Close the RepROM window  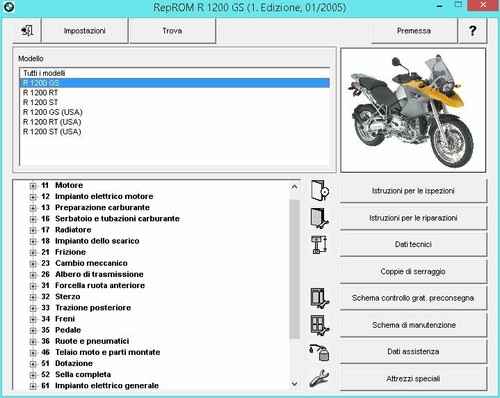483,6
